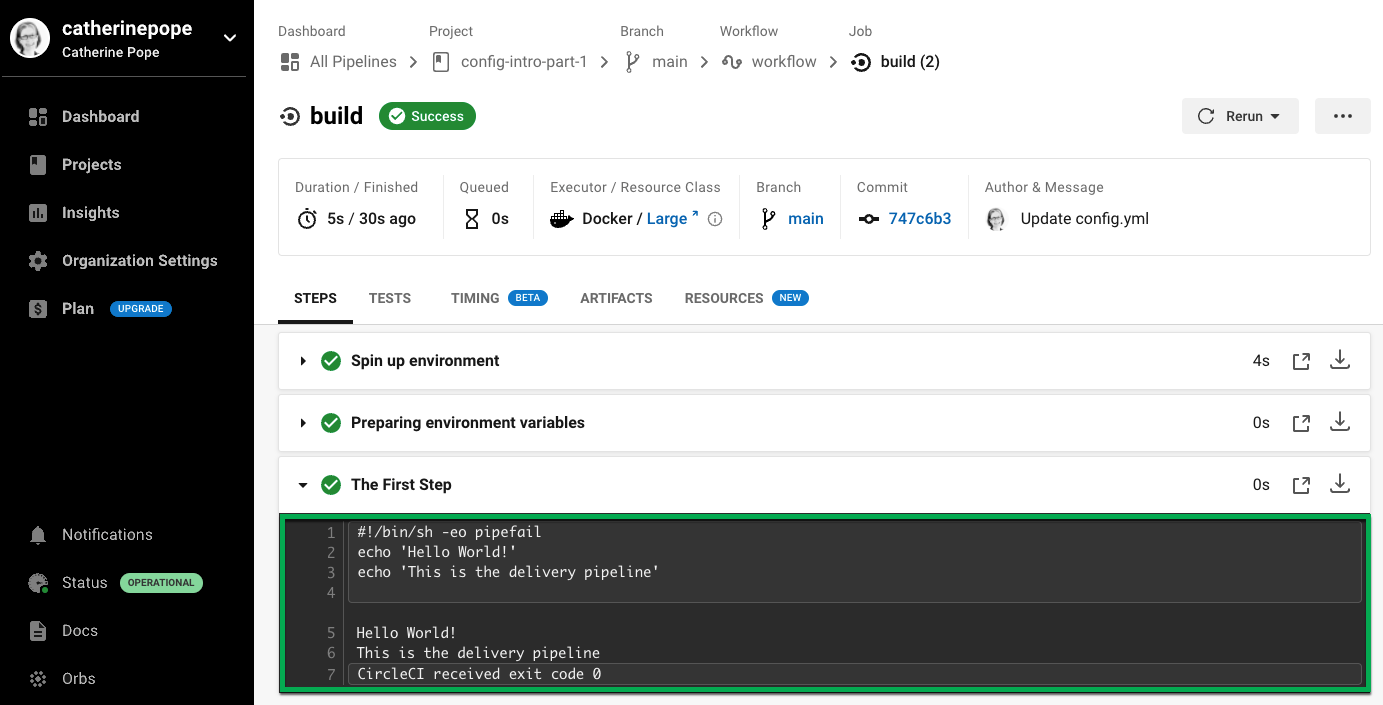Viewport: 1383px width, 705px height.
Task: Click the Success status badge
Action: click(427, 116)
